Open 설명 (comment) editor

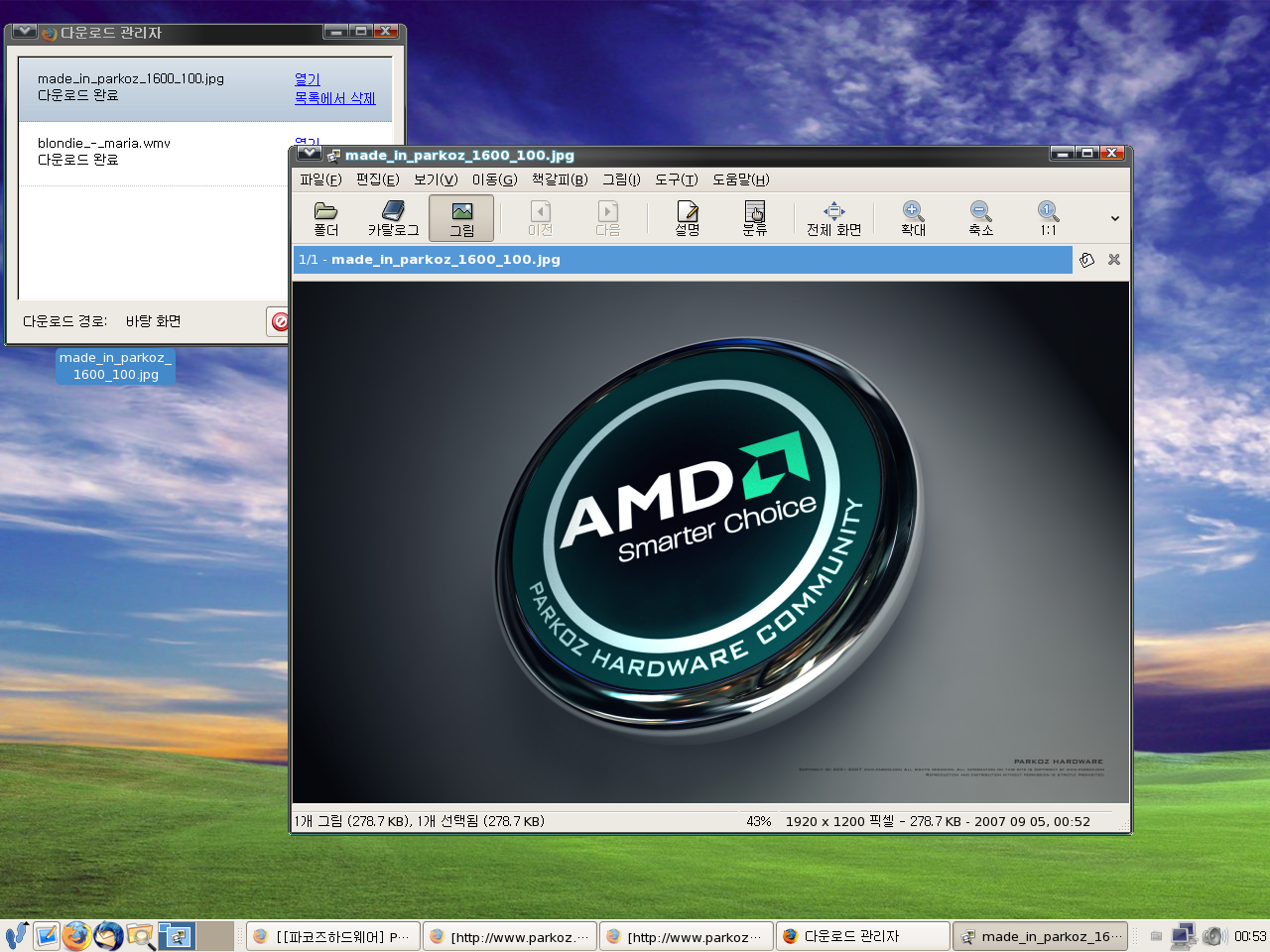(688, 218)
